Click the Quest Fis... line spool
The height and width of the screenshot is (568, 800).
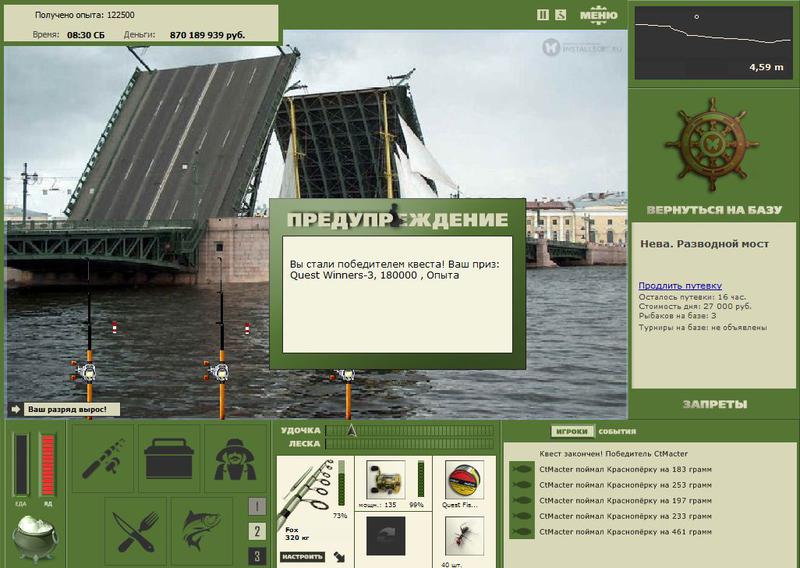pyautogui.click(x=464, y=480)
